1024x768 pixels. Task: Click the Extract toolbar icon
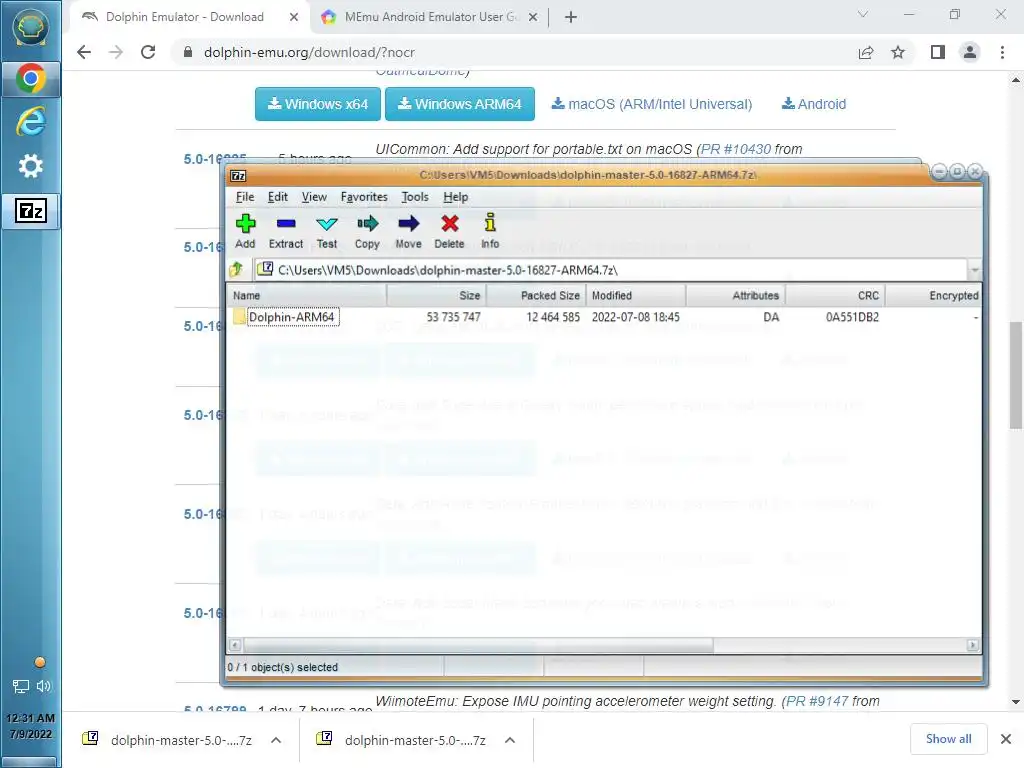click(286, 231)
